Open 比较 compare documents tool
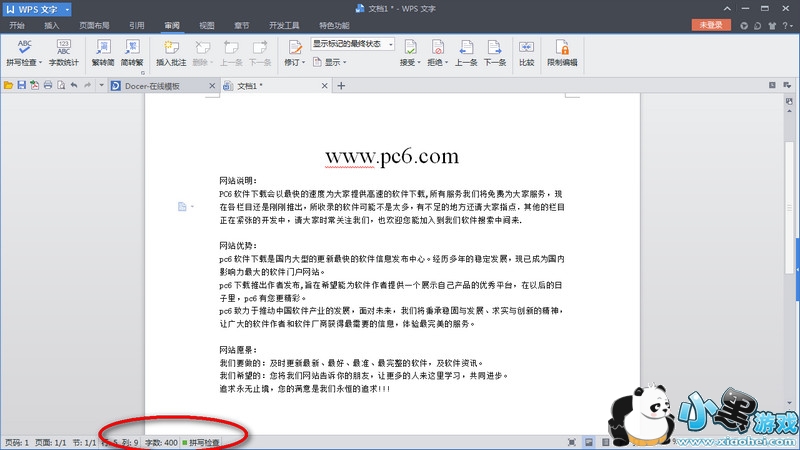The height and width of the screenshot is (450, 800). pyautogui.click(x=526, y=53)
